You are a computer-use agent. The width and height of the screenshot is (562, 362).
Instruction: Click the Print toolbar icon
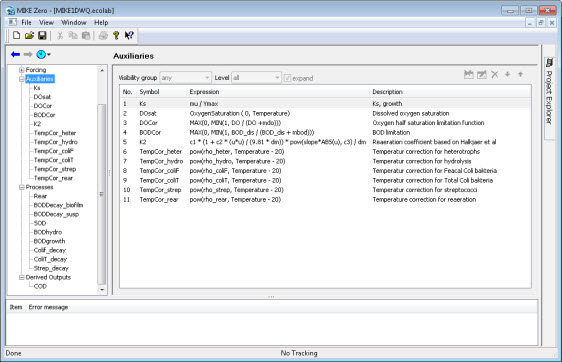point(103,35)
